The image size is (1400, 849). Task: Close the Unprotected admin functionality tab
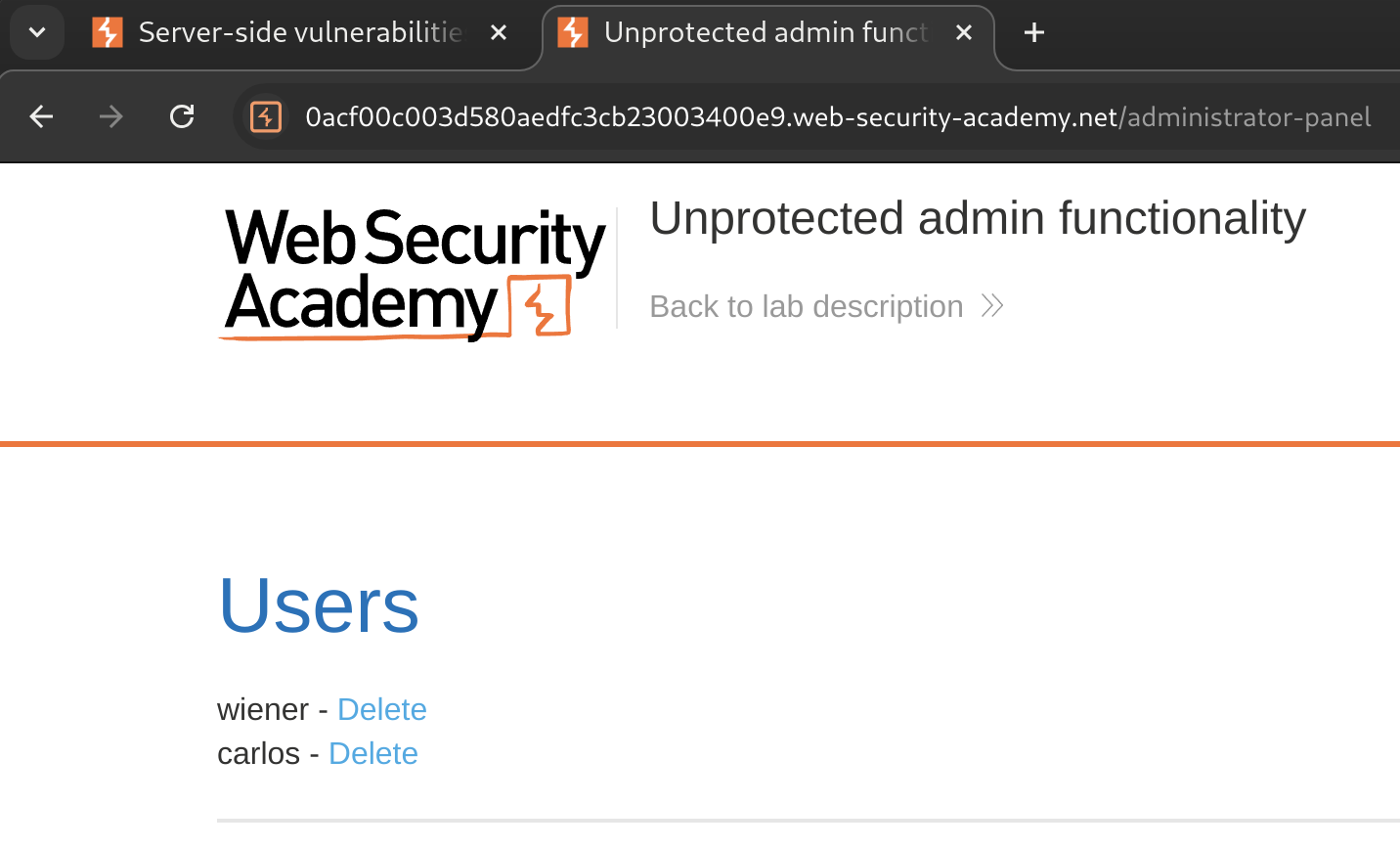click(x=964, y=32)
